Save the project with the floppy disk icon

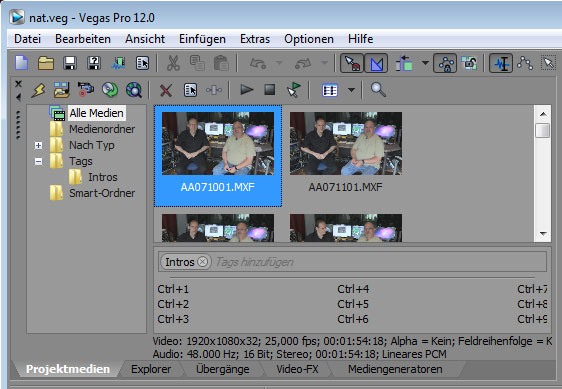(70, 63)
